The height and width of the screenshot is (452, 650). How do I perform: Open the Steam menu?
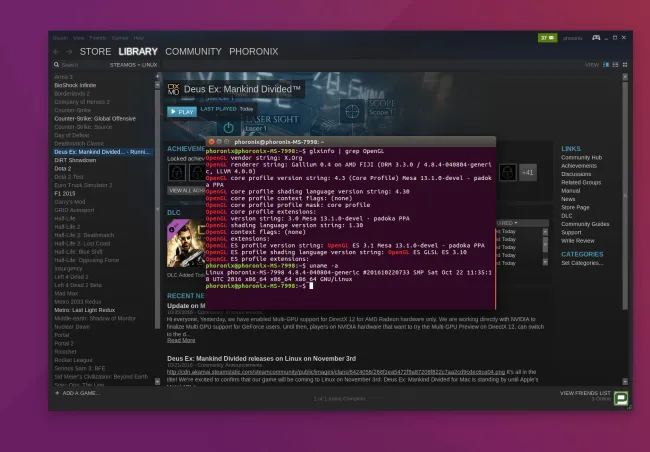coord(60,38)
